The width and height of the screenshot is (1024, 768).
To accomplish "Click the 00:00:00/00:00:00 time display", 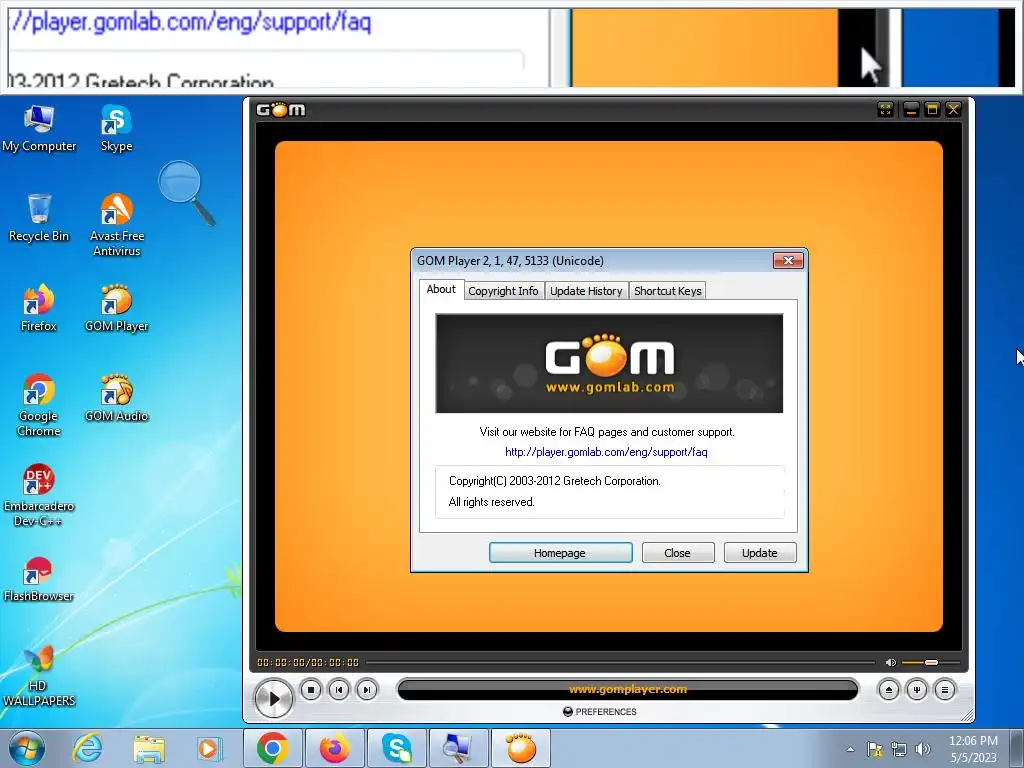I will pos(308,662).
